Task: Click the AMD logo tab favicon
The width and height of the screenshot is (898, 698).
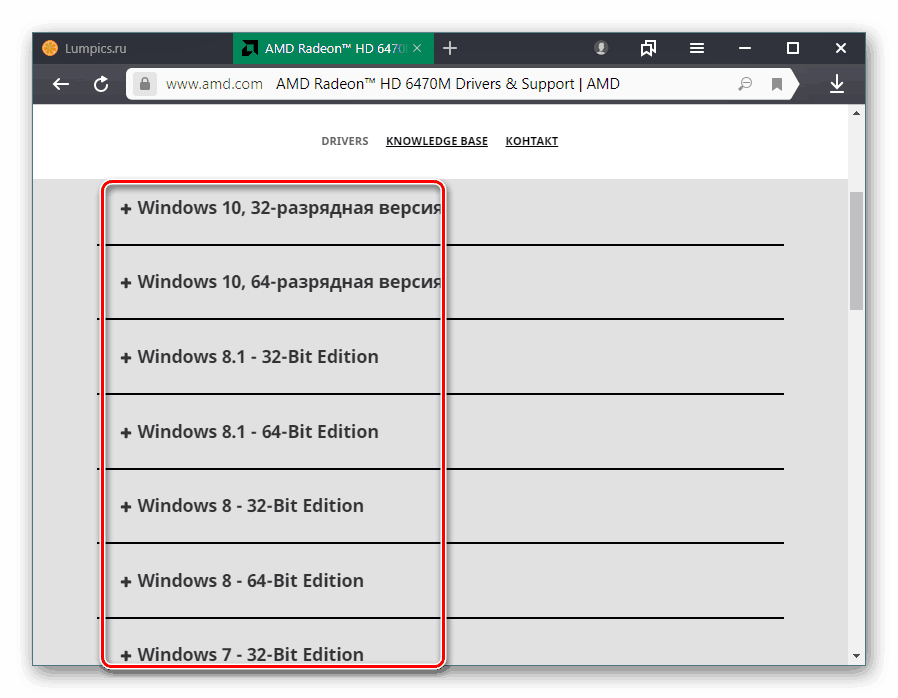Action: 249,48
